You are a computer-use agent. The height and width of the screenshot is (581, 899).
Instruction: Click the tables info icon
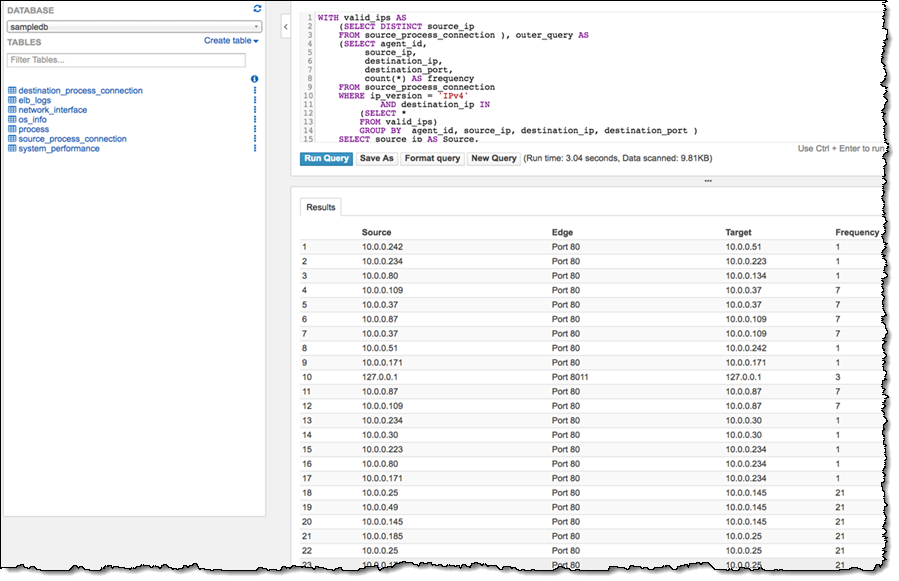(x=254, y=78)
